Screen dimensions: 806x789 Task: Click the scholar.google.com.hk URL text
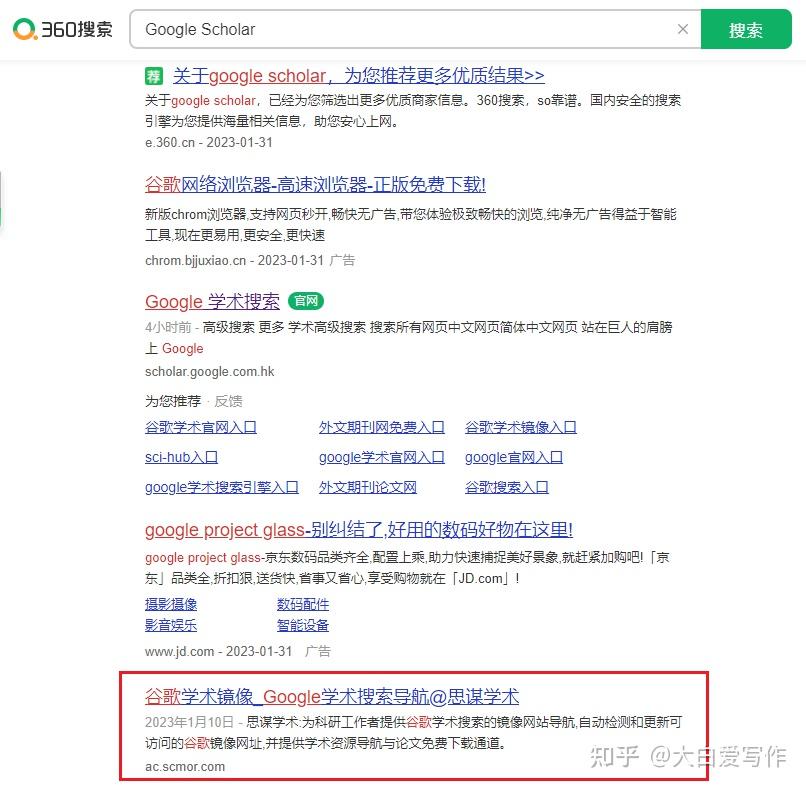click(x=209, y=372)
